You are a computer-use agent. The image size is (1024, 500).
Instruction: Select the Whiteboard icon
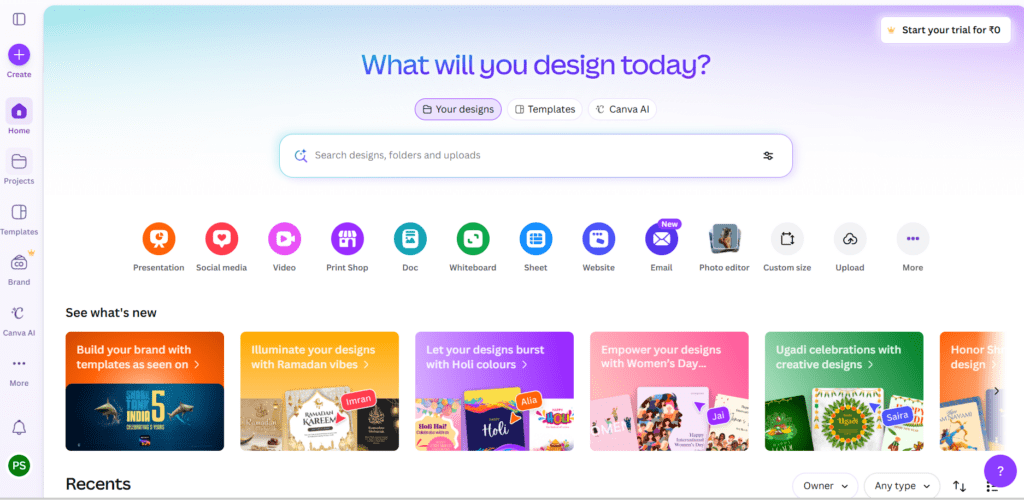click(x=473, y=239)
